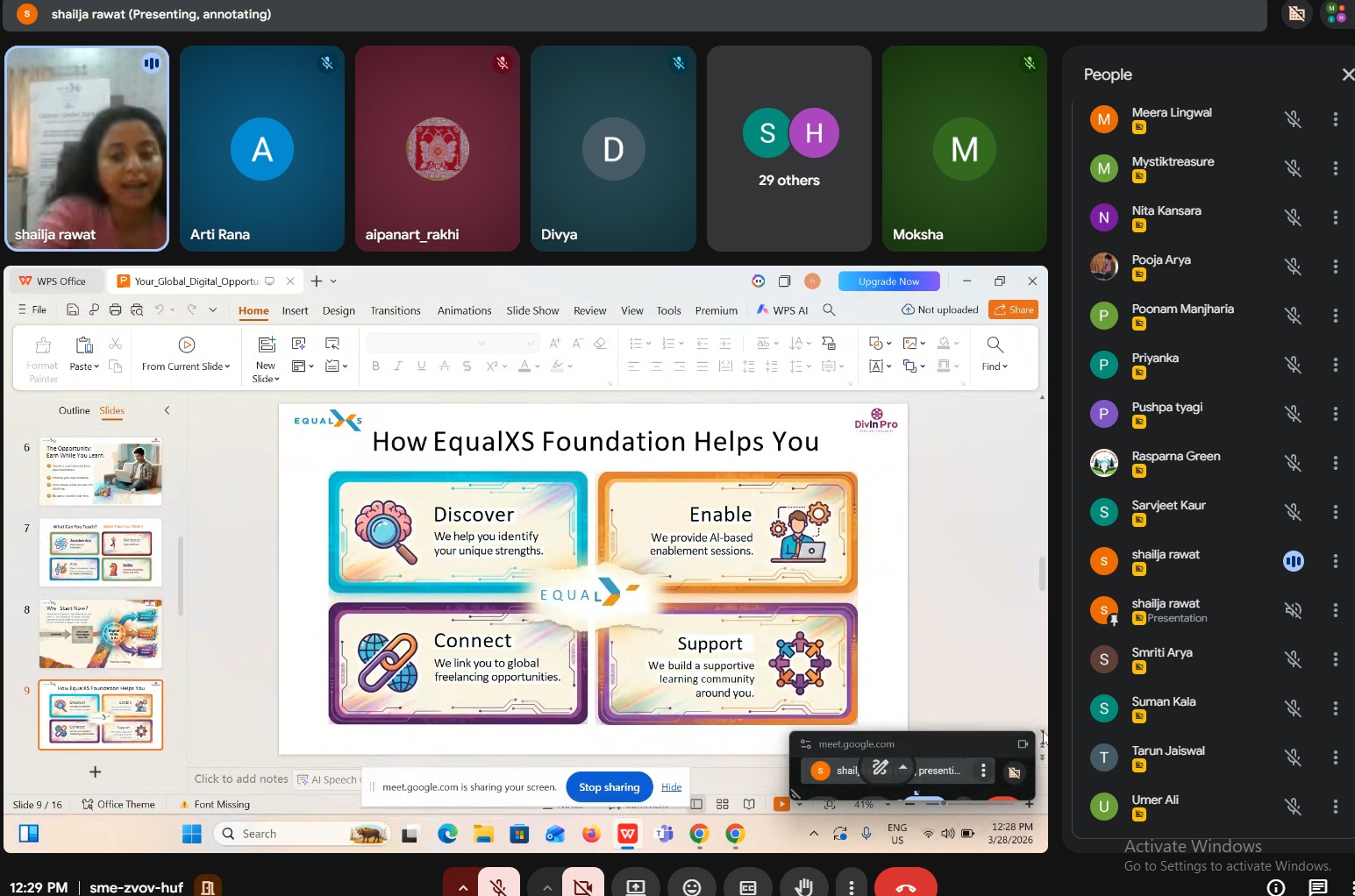The height and width of the screenshot is (896, 1355).
Task: Click the Clear Formatting eraser icon
Action: click(x=600, y=344)
